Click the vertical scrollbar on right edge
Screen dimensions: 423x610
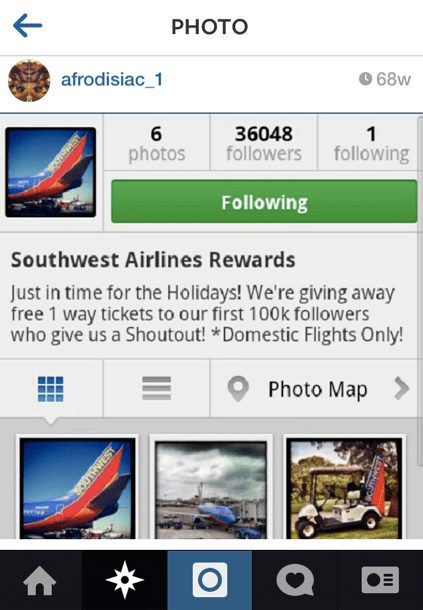click(x=419, y=290)
